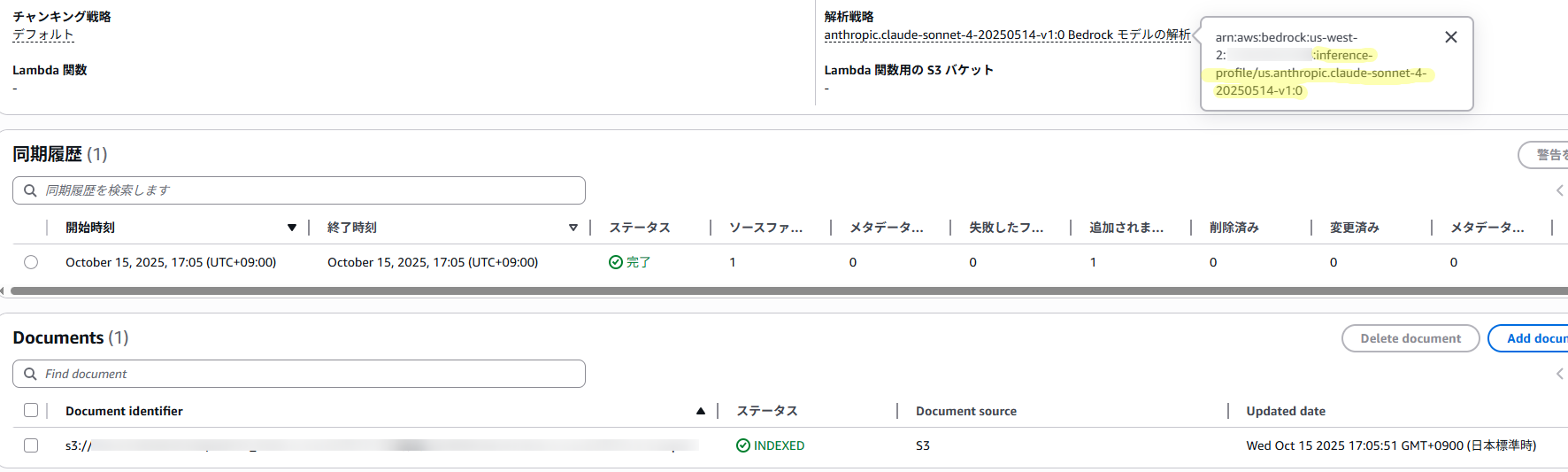
Task: Sort by 開始時刻 descending arrow
Action: [292, 228]
